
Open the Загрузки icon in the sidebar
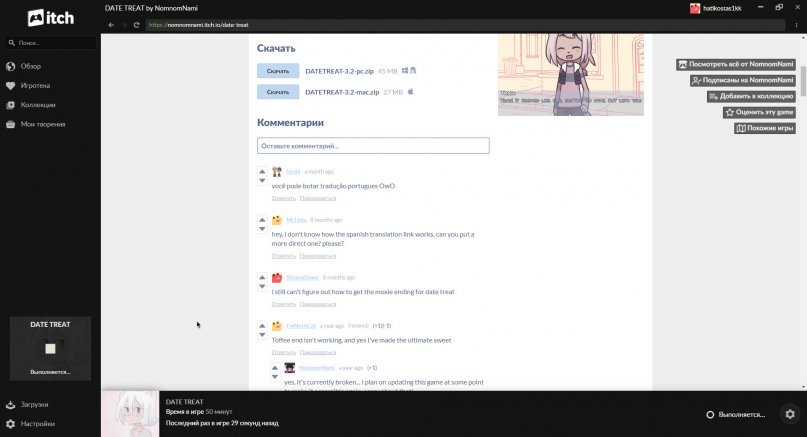click(x=10, y=405)
